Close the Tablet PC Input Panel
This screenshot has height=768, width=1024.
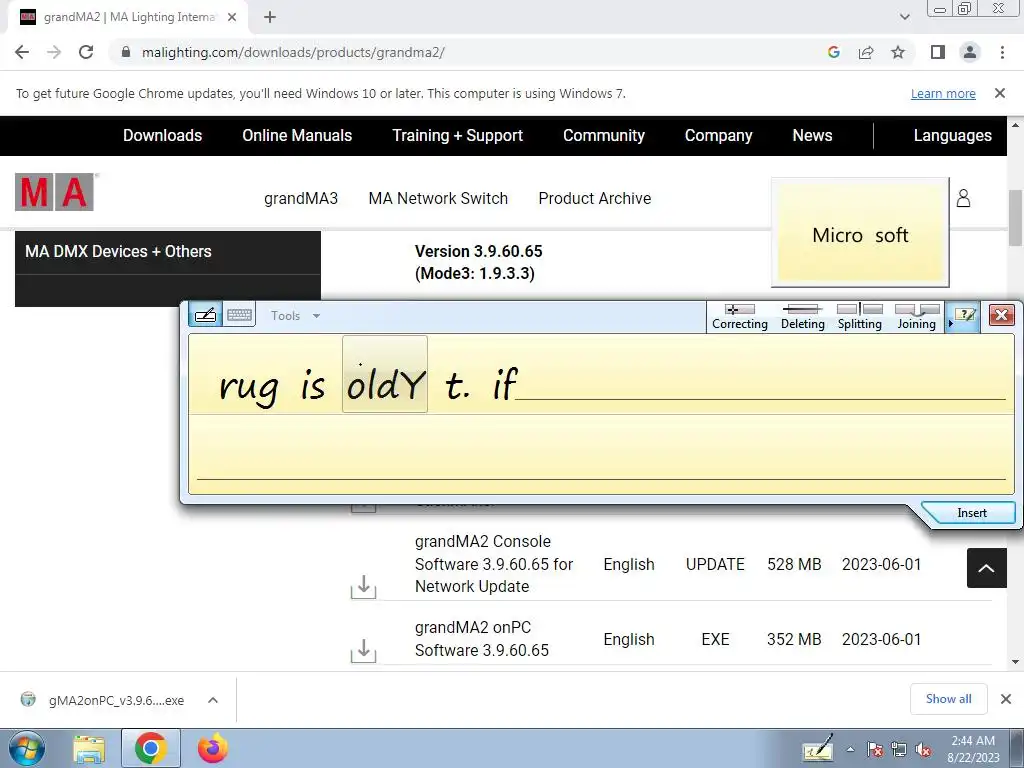coord(1001,315)
